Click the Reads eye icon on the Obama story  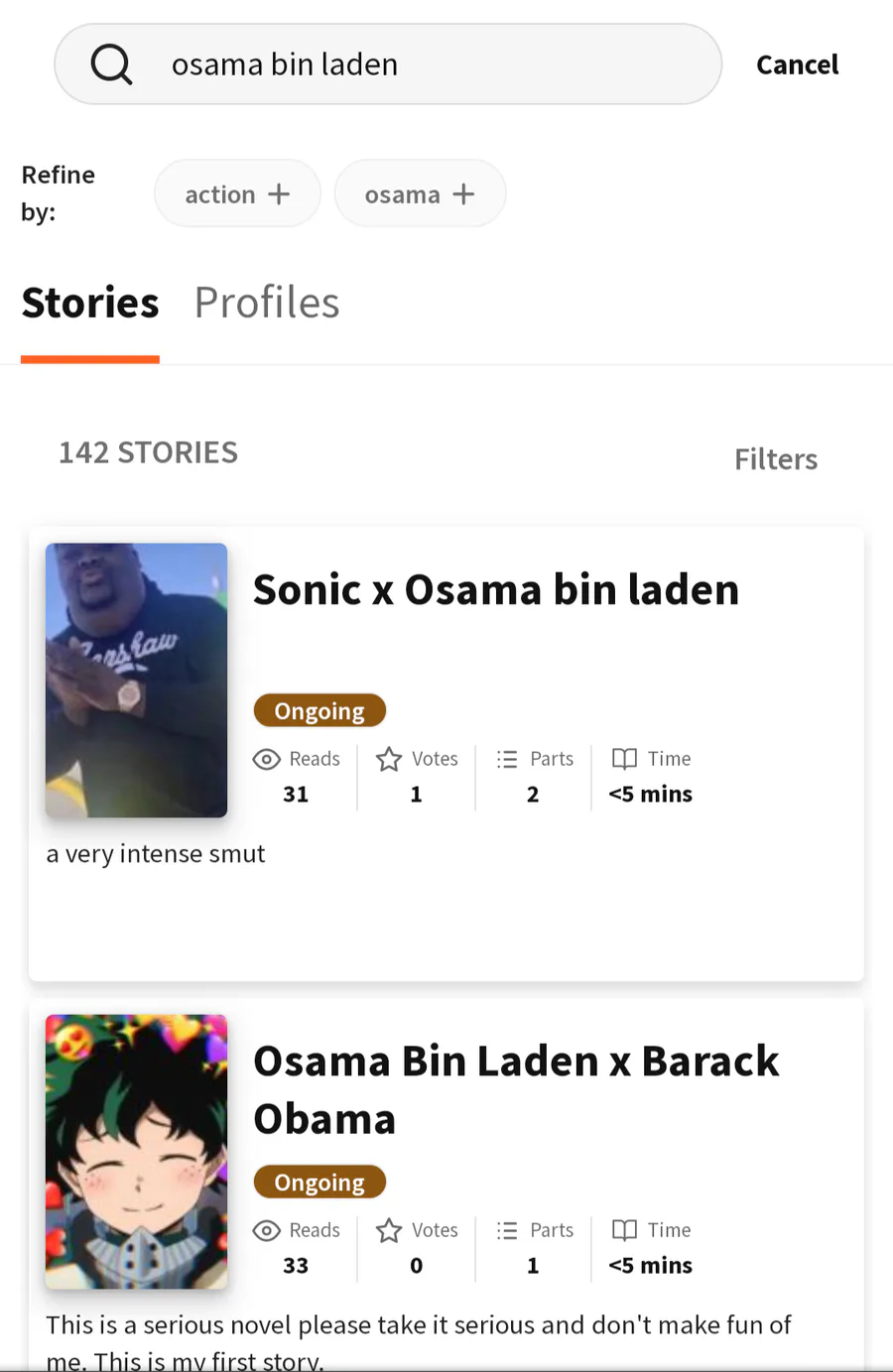click(267, 1230)
